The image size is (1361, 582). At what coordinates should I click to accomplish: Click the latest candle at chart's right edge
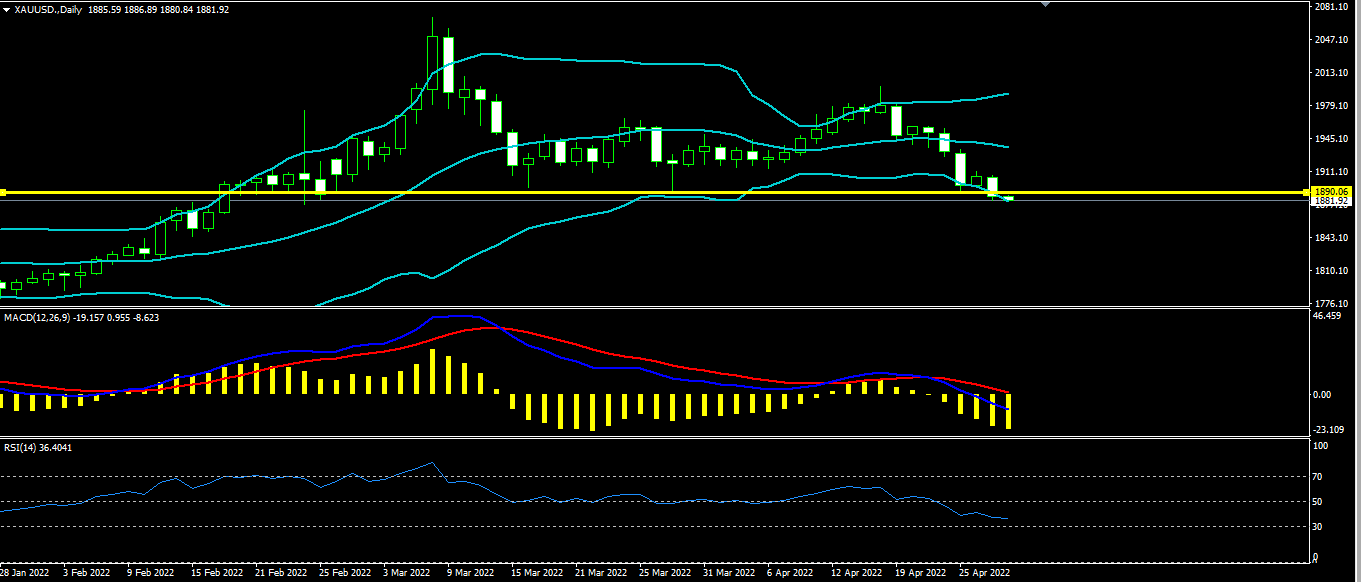click(1008, 198)
